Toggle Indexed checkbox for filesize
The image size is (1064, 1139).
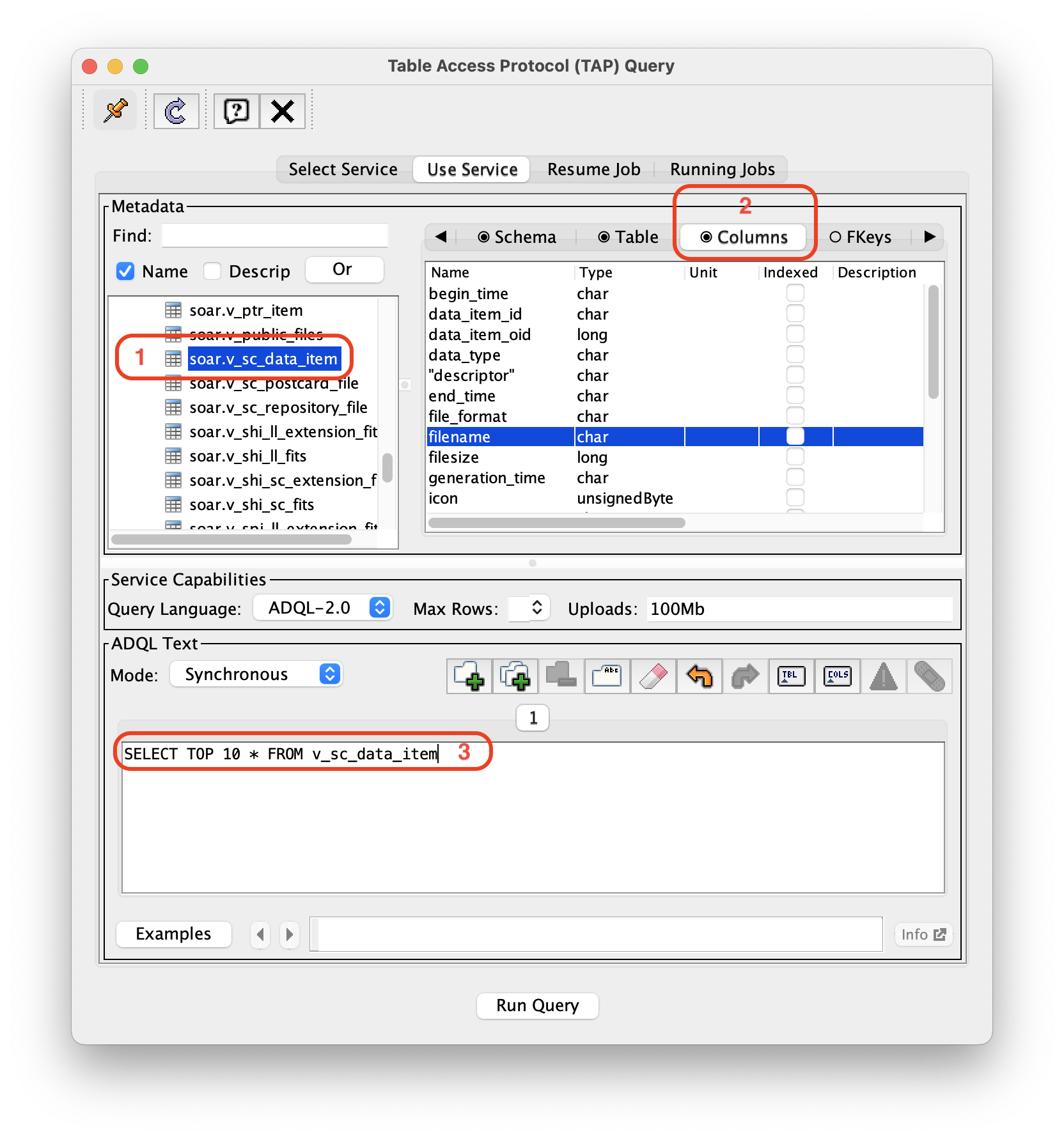[x=795, y=457]
